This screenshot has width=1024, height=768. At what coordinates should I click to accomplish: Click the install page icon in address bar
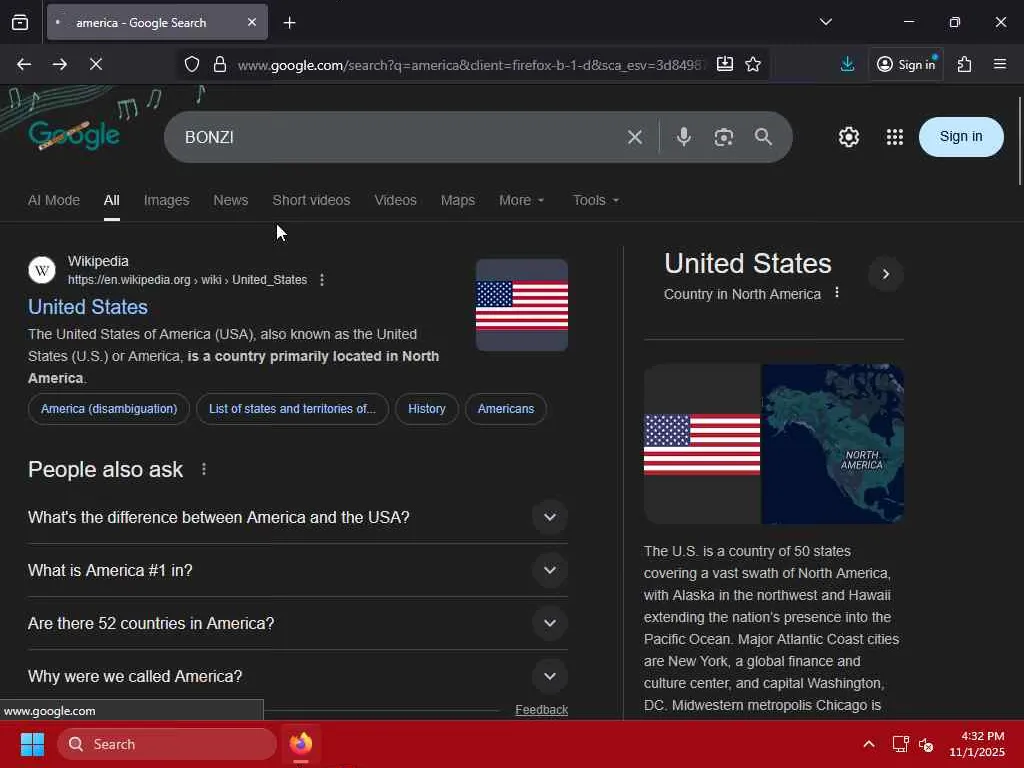pos(725,64)
